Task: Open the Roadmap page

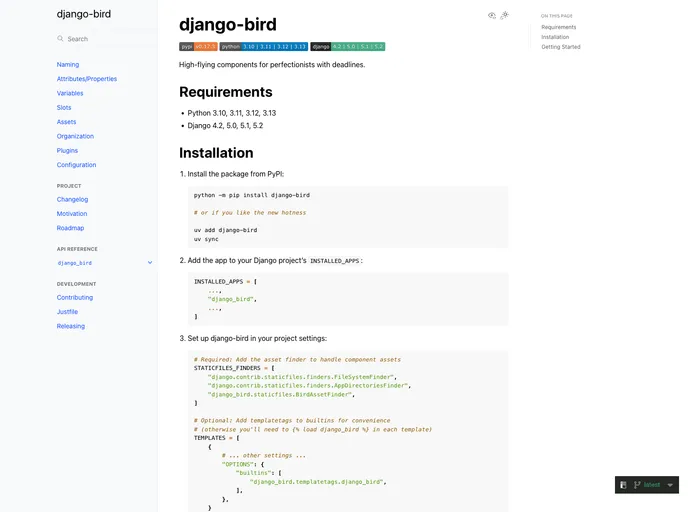Action: [x=70, y=228]
